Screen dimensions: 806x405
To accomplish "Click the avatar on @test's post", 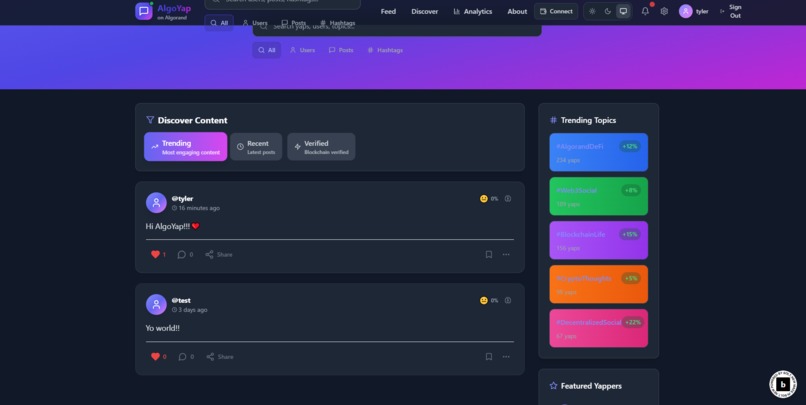I will click(x=156, y=304).
